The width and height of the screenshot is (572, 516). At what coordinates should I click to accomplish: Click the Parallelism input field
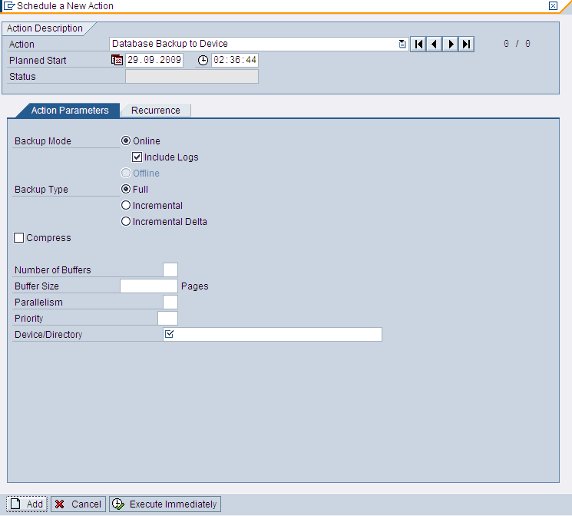[x=170, y=302]
